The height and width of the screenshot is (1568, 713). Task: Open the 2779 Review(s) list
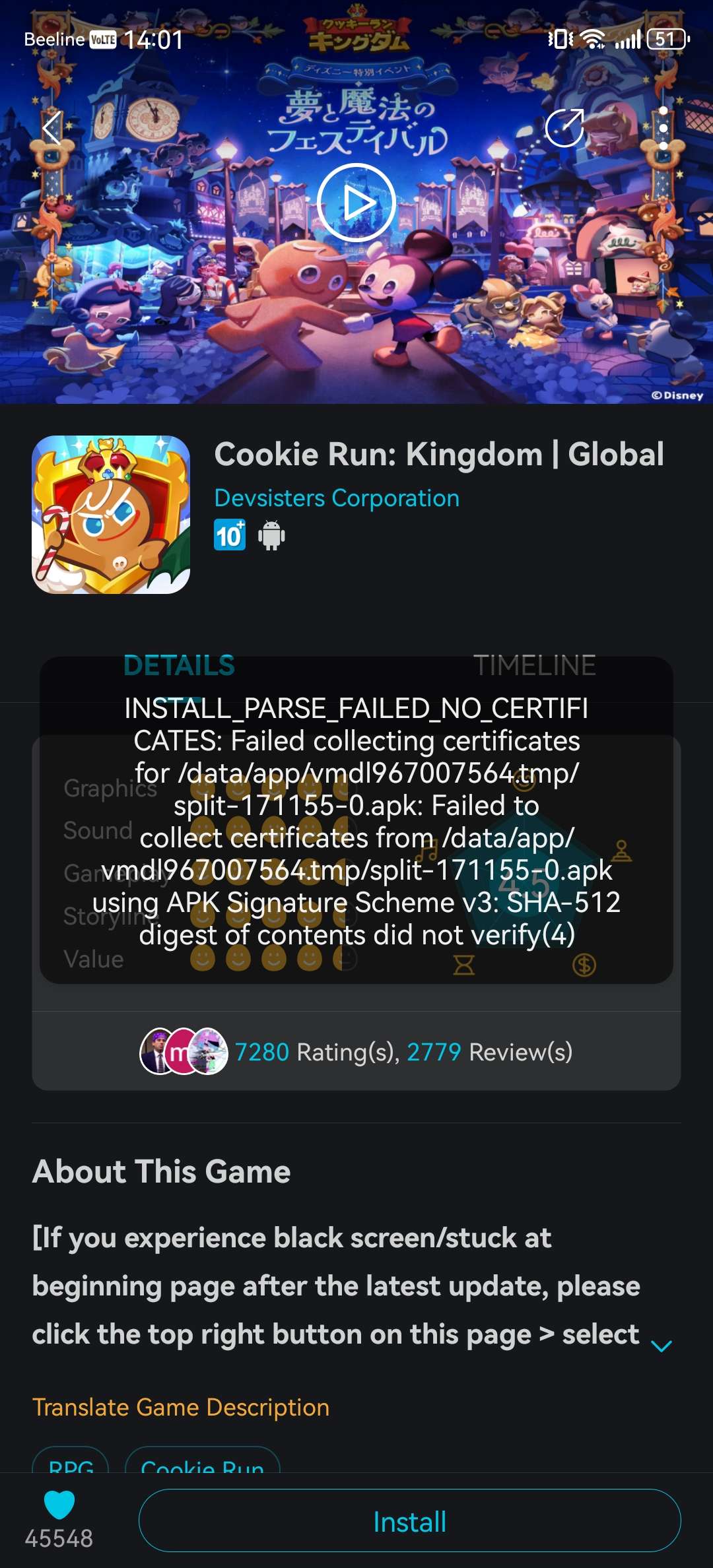(489, 1052)
